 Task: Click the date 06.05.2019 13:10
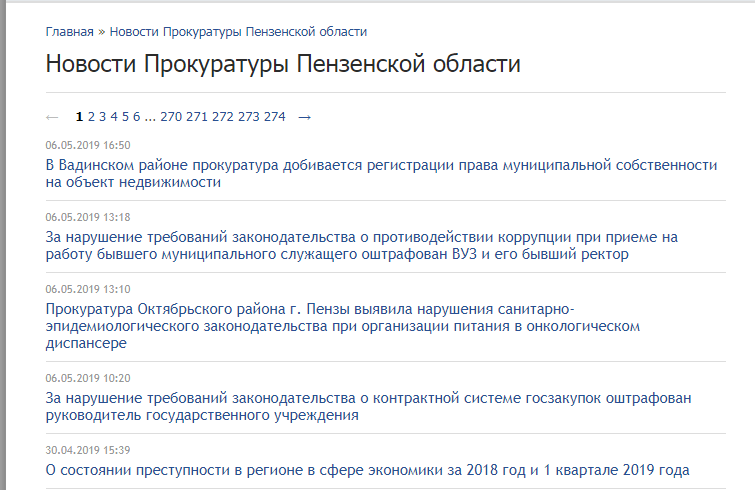coord(88,289)
